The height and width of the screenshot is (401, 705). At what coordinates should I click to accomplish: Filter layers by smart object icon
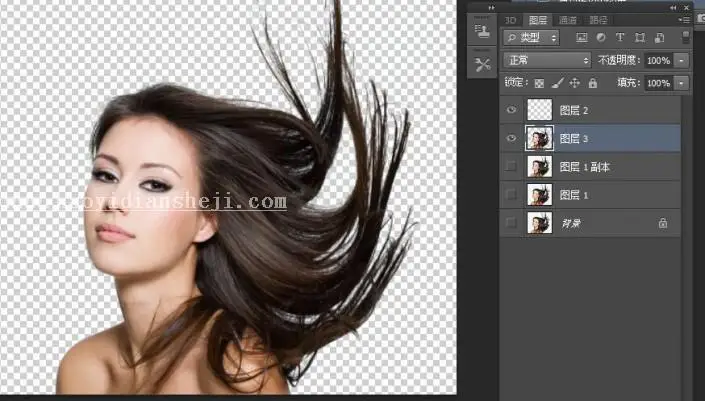[x=659, y=38]
